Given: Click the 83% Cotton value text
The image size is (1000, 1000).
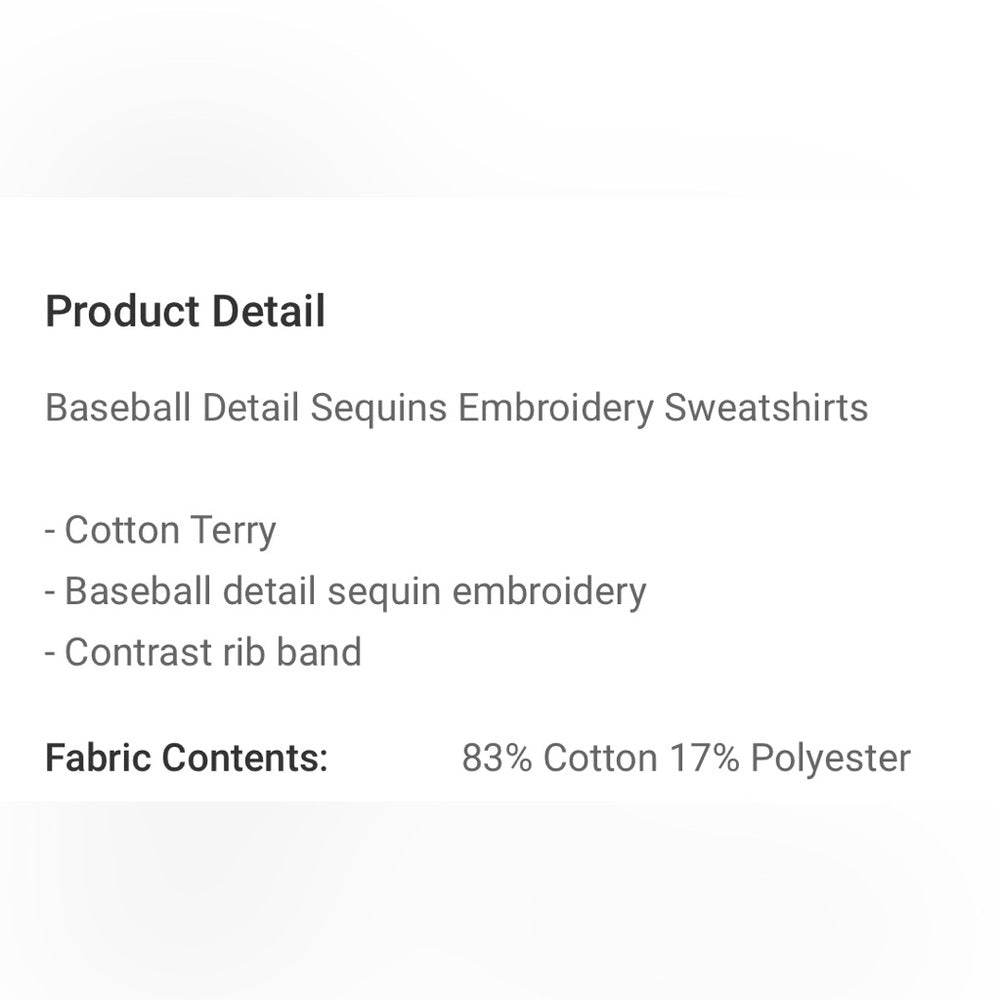Looking at the screenshot, I should click(x=559, y=758).
